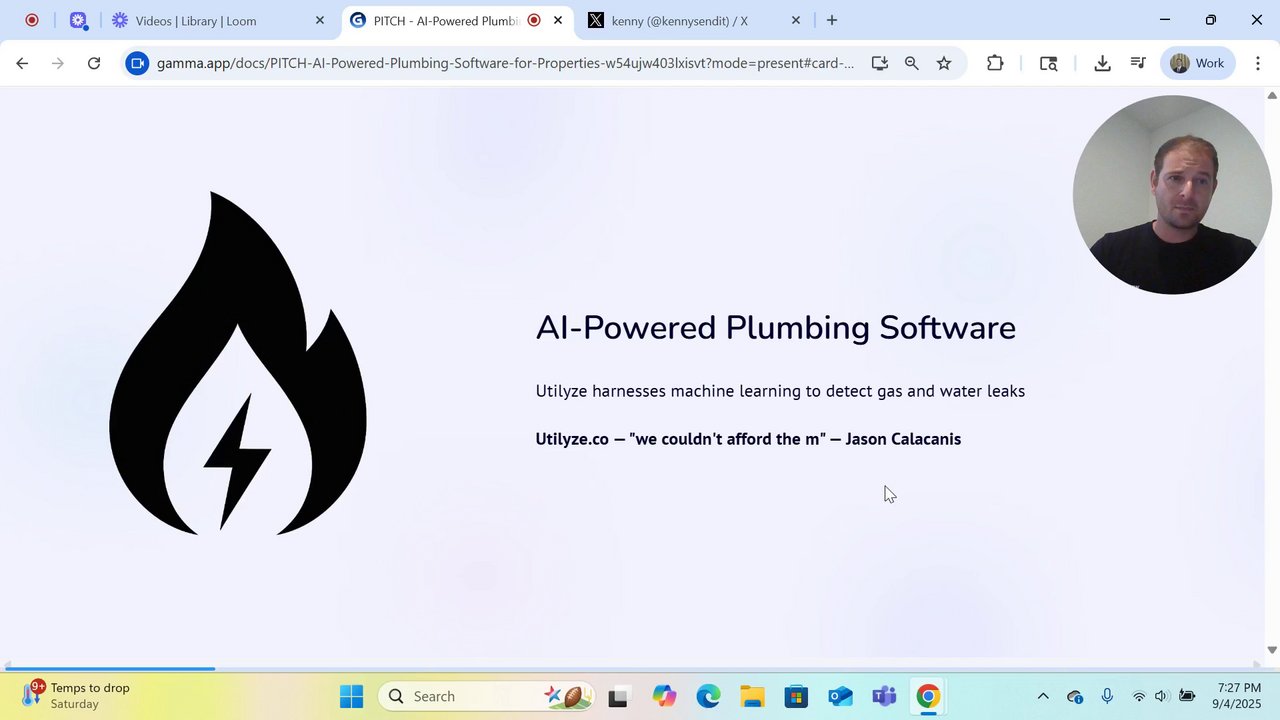Screen dimensions: 1280x720
Task: Click the taskbar Search box
Action: click(x=486, y=696)
